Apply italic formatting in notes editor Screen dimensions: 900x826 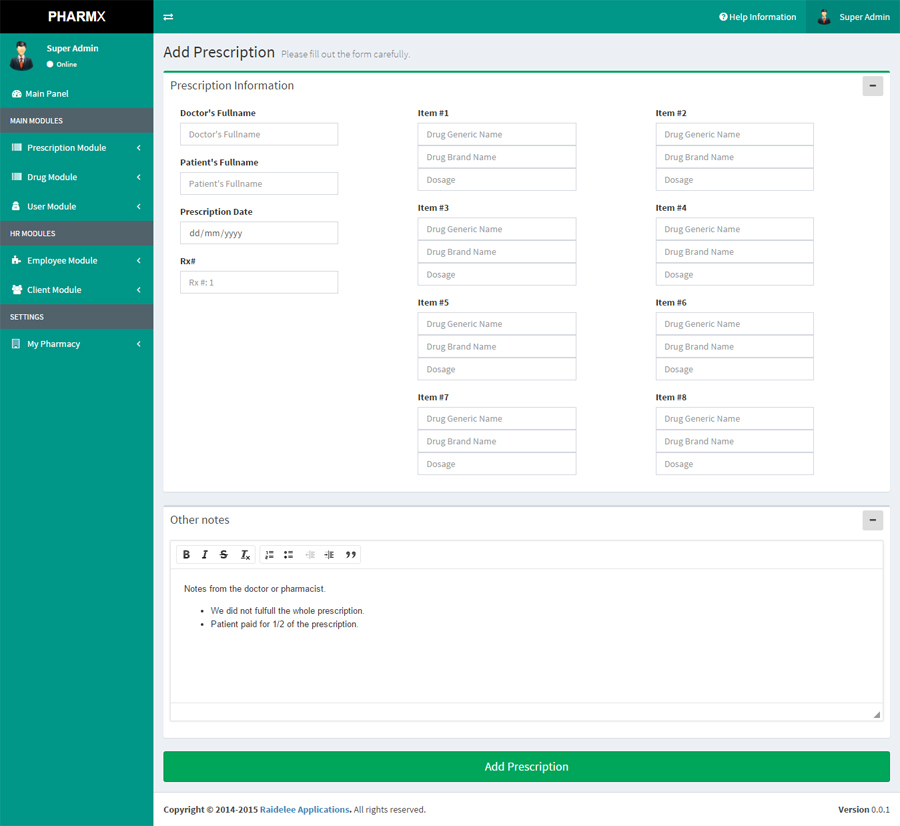205,555
